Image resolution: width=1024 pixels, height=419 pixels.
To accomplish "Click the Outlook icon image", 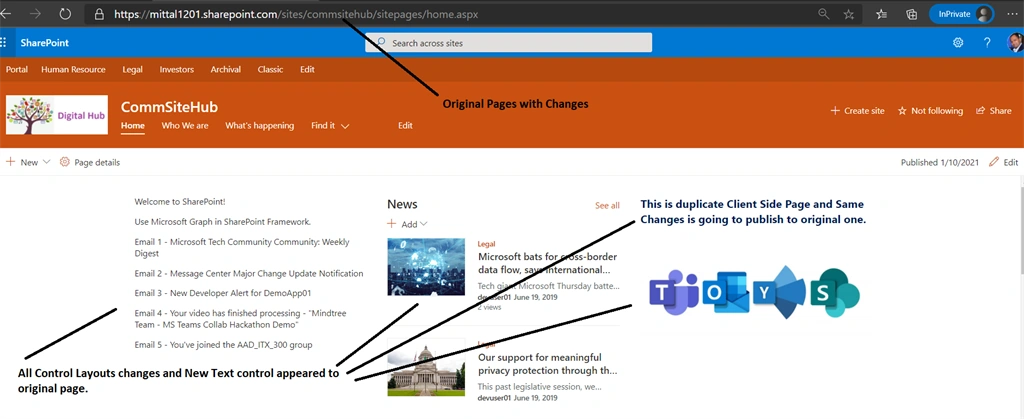I will point(724,294).
